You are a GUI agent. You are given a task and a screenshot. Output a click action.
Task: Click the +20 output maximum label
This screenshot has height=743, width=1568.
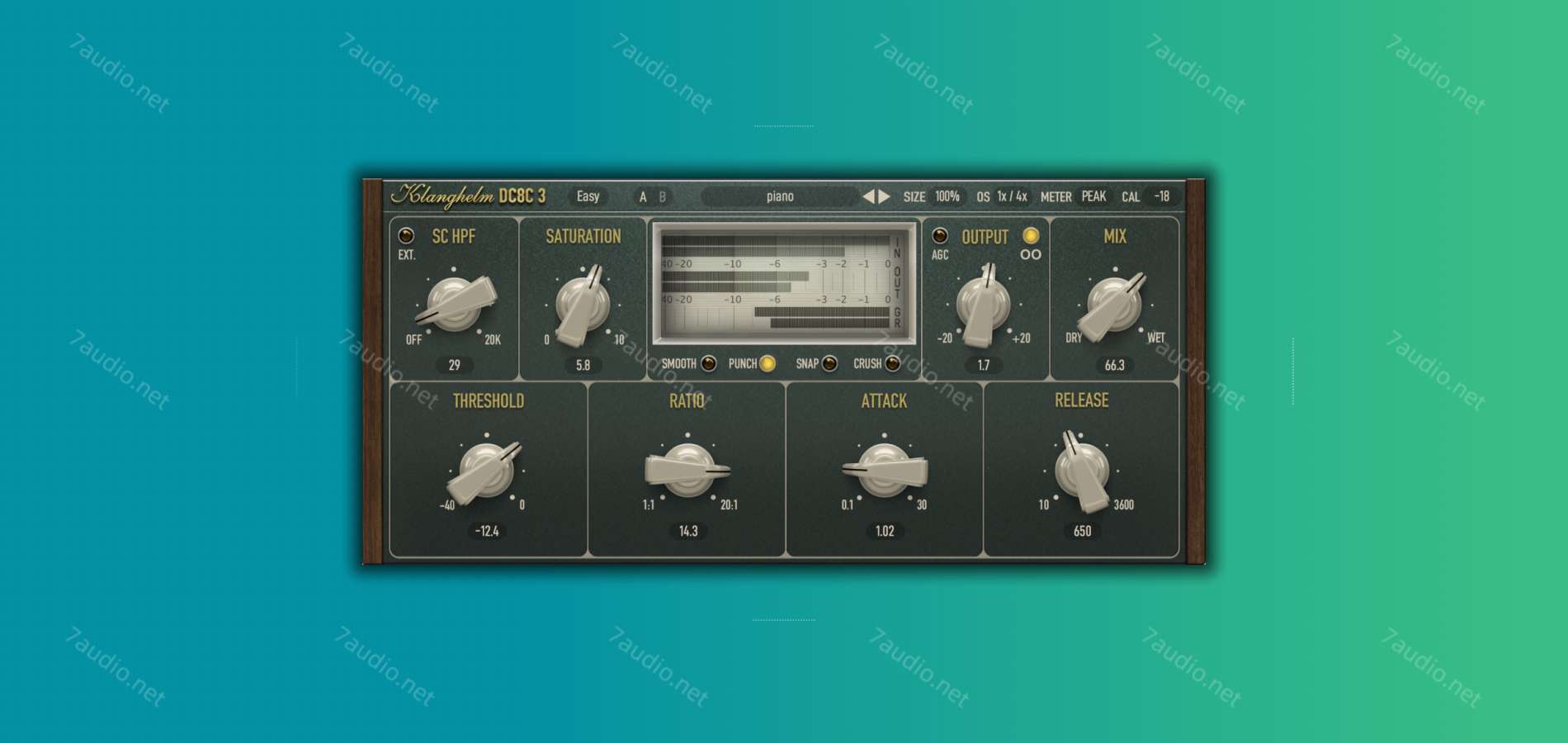[x=1021, y=338]
